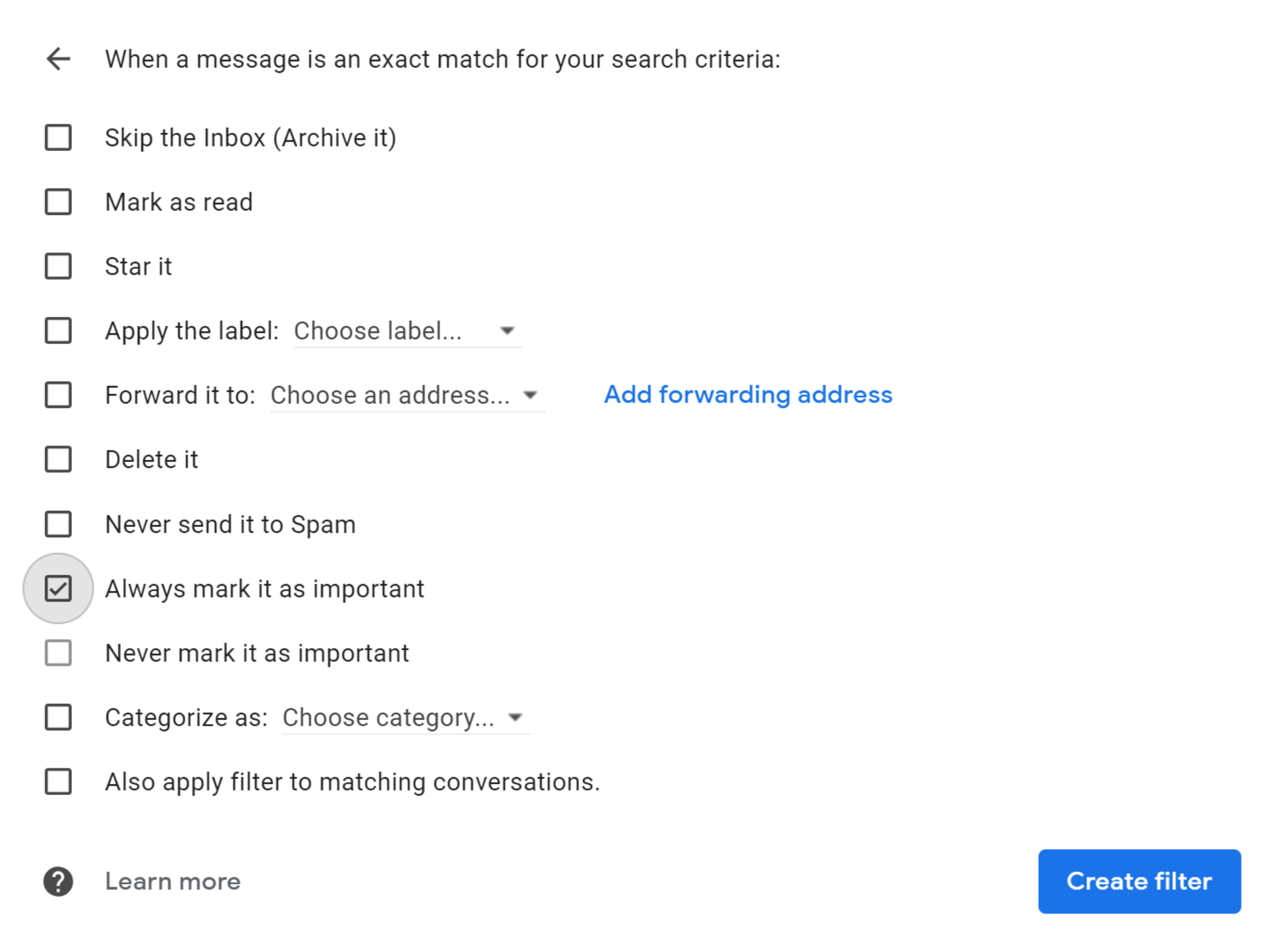
Task: Check Skip the Inbox (Archive it)
Action: pyautogui.click(x=58, y=138)
